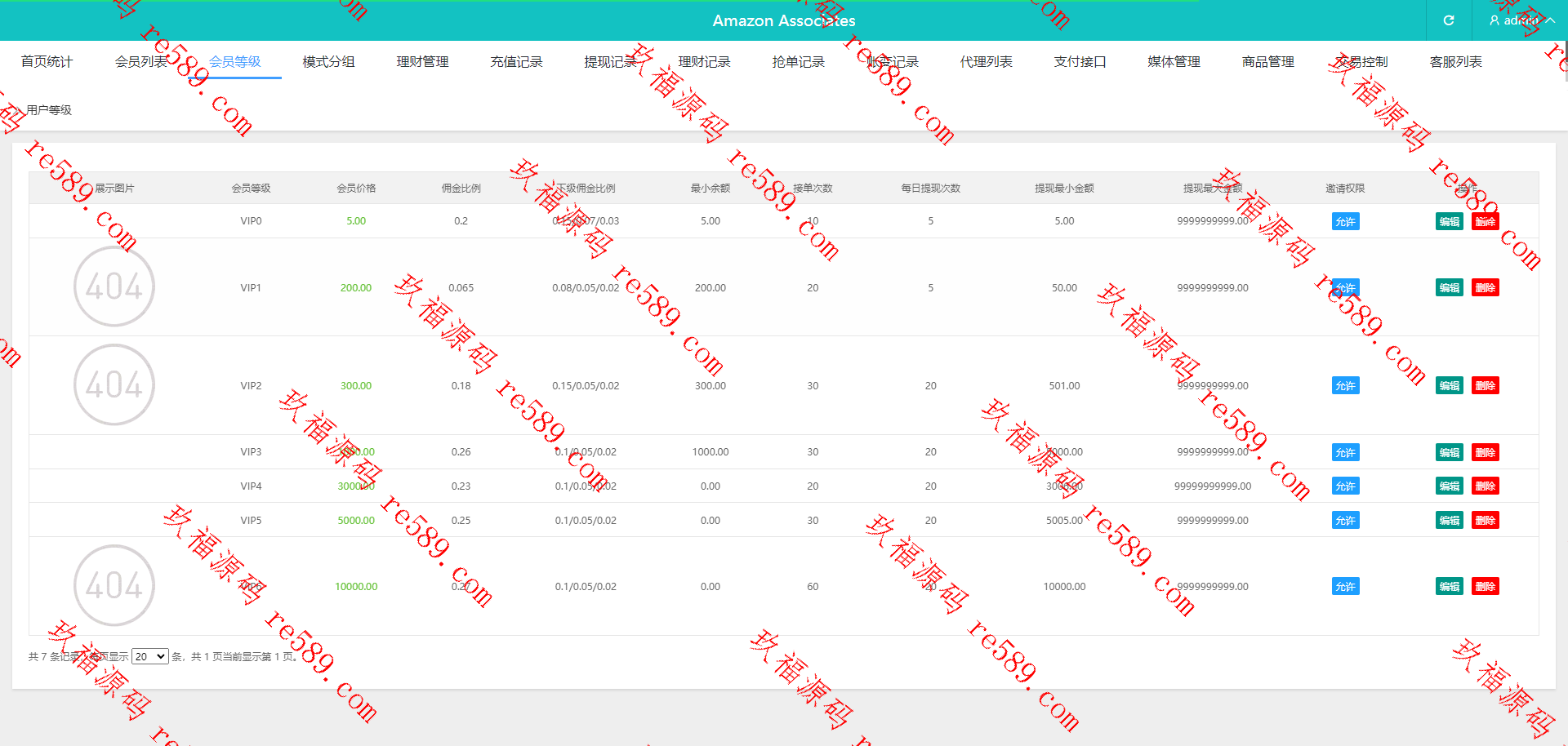The width and height of the screenshot is (1568, 746).
Task: Open the 首页统计 tab
Action: tap(47, 61)
